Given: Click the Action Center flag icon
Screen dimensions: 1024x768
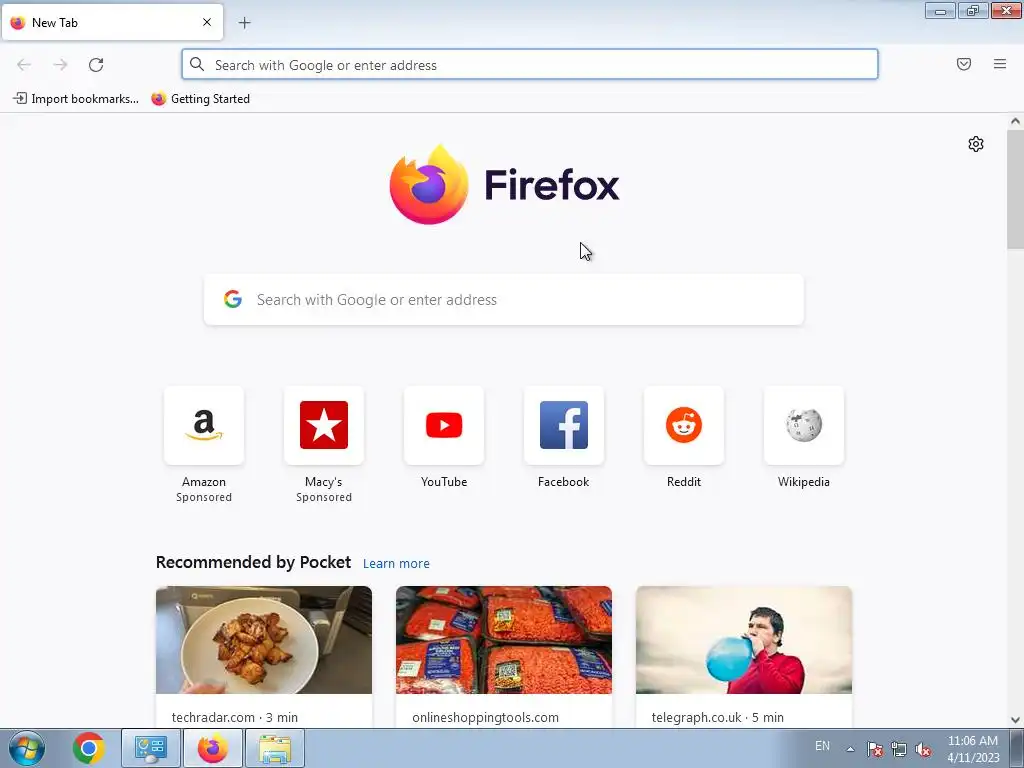Looking at the screenshot, I should coord(875,749).
